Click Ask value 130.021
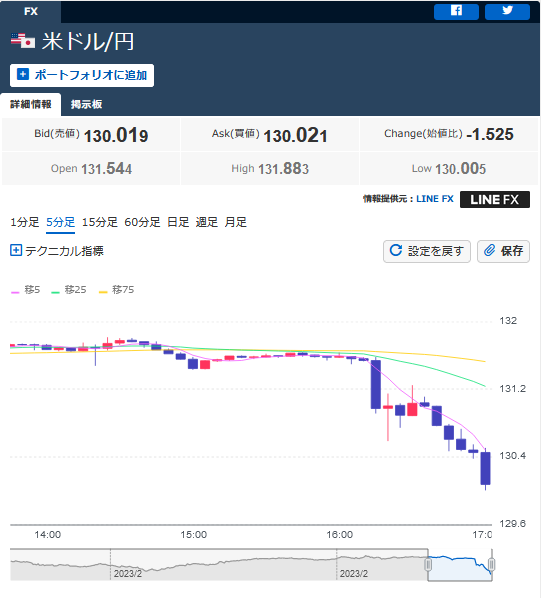Viewport: 541px width, 598px height. point(295,136)
